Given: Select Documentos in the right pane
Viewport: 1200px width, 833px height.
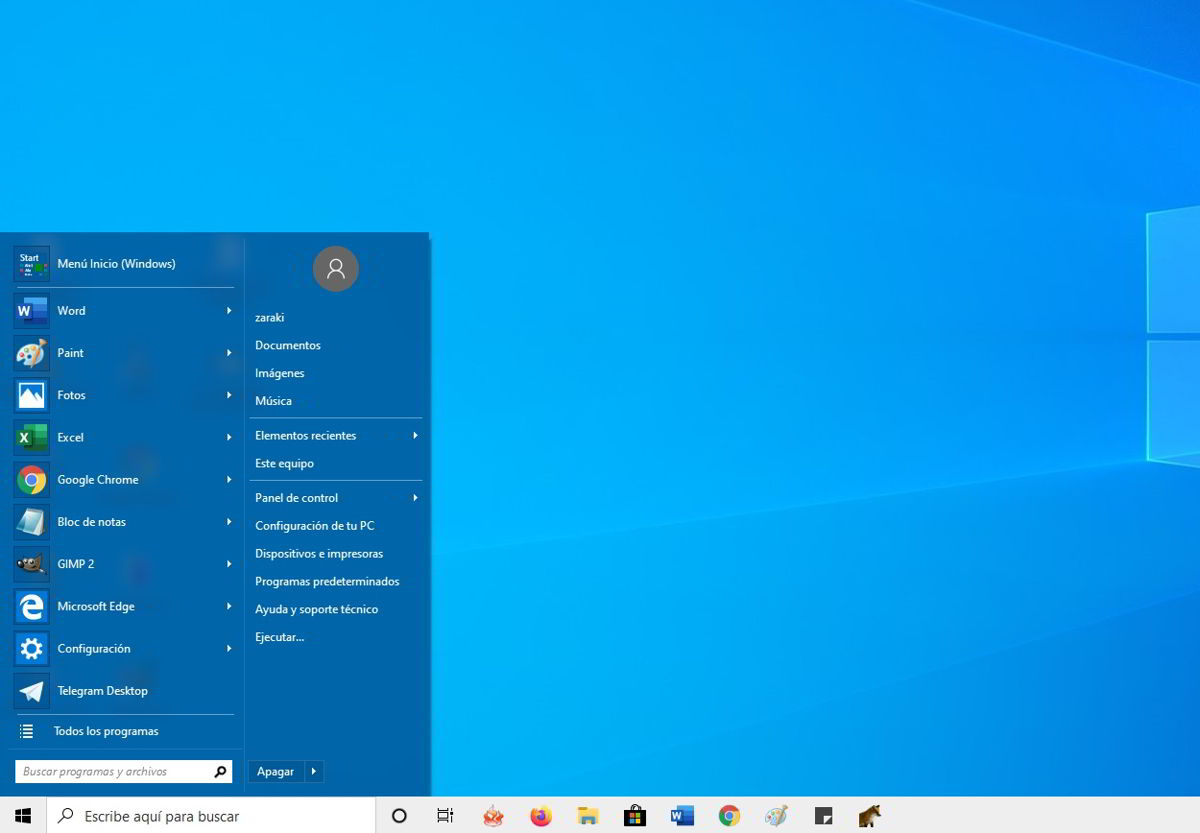Looking at the screenshot, I should pos(288,345).
